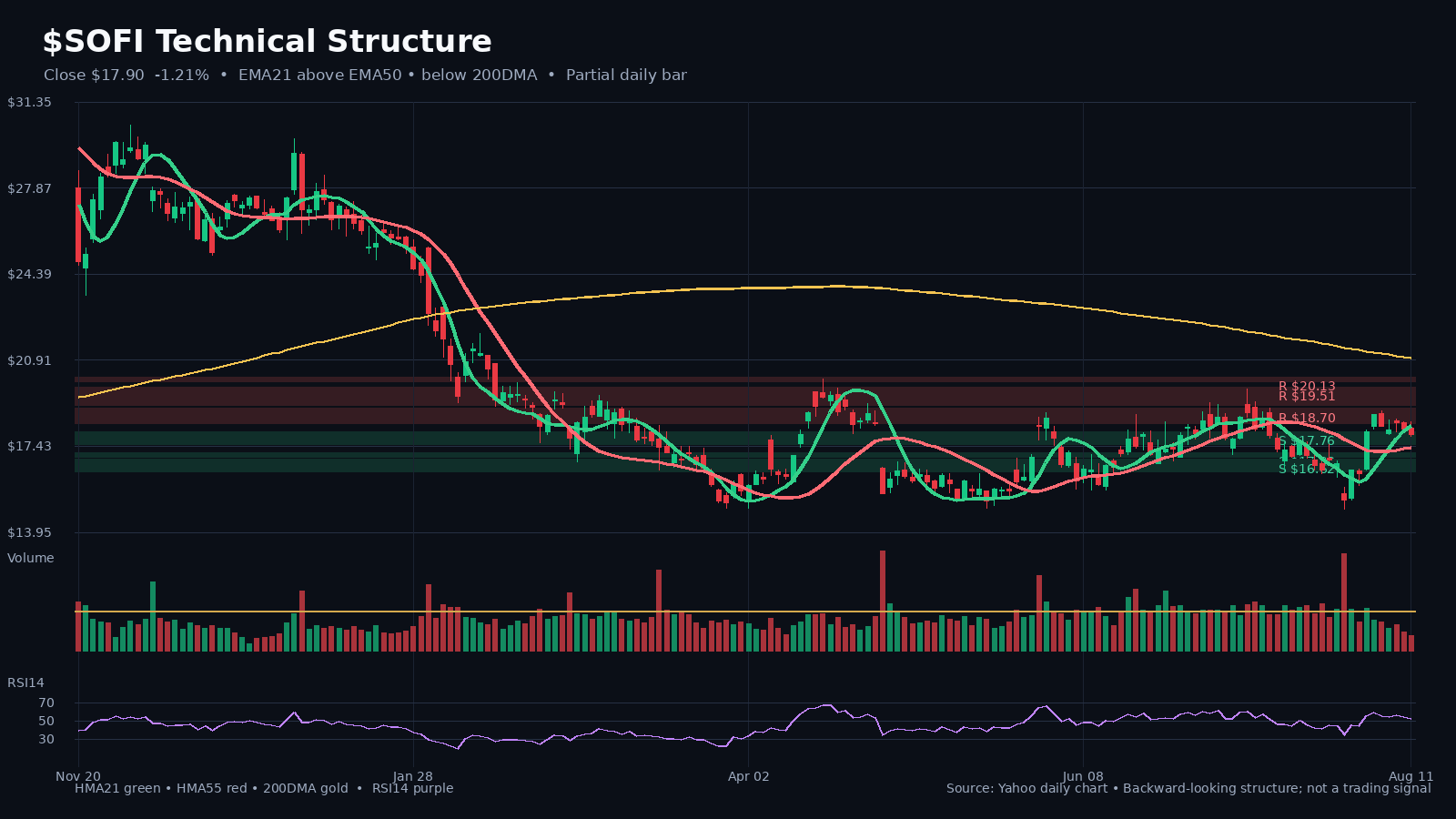Click the "Backward-looking structure; not a trading signal" disclaimer
The image size is (1456, 819).
tap(1277, 788)
